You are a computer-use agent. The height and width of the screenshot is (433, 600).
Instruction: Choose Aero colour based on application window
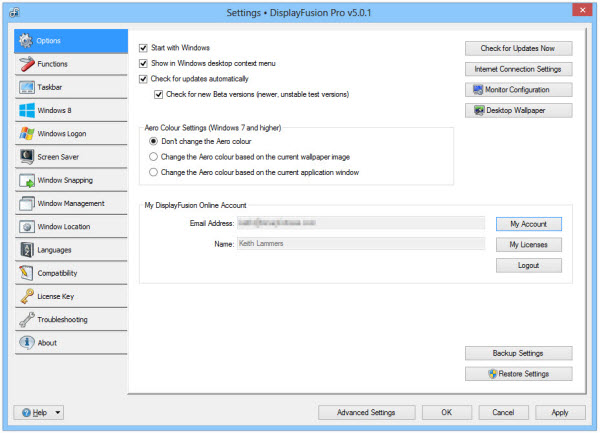153,173
